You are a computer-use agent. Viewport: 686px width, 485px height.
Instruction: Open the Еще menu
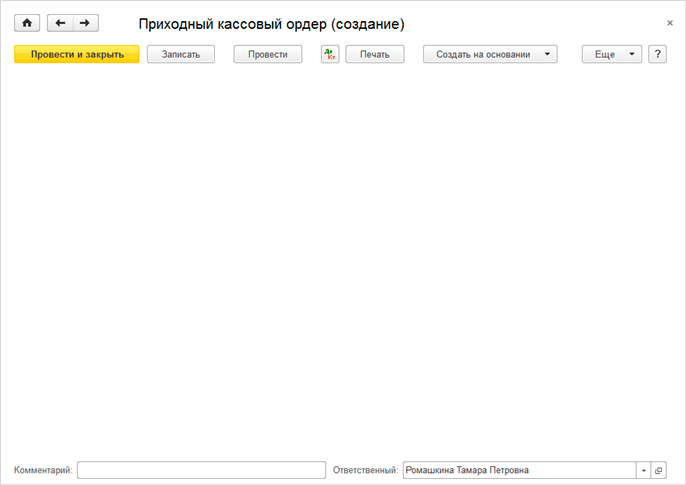[612, 55]
